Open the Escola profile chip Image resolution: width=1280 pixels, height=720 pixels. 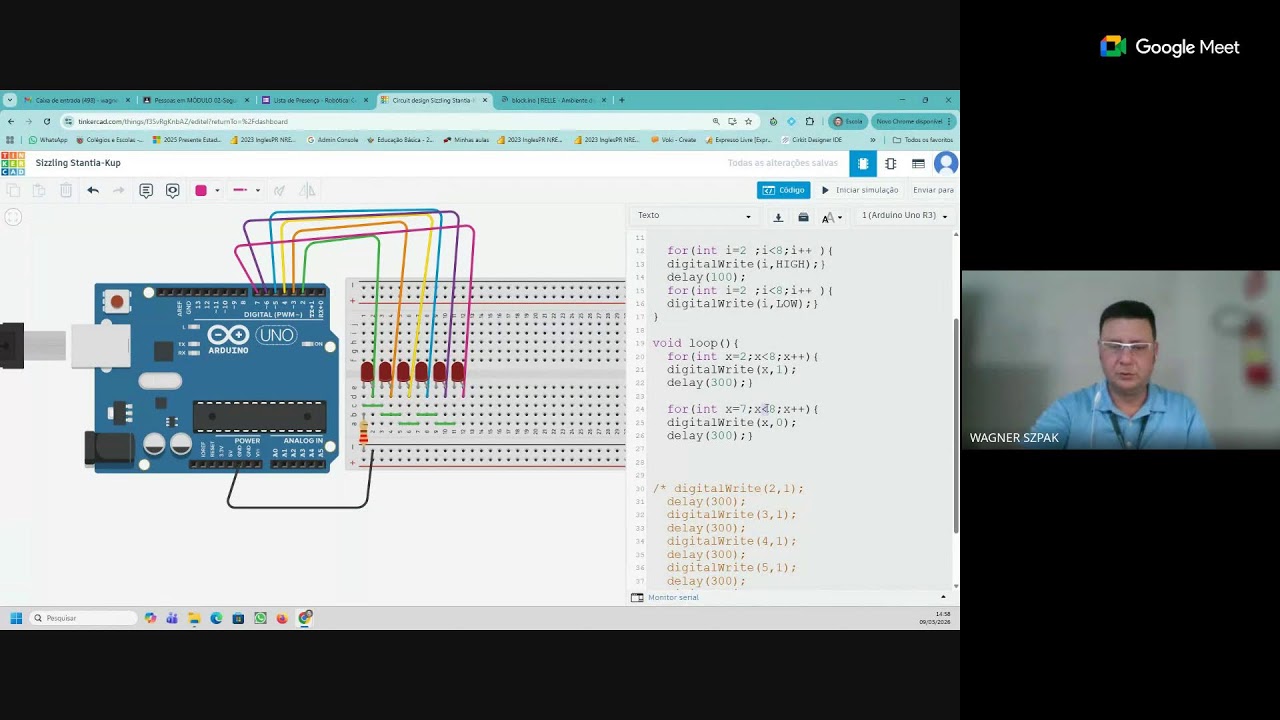pos(848,121)
